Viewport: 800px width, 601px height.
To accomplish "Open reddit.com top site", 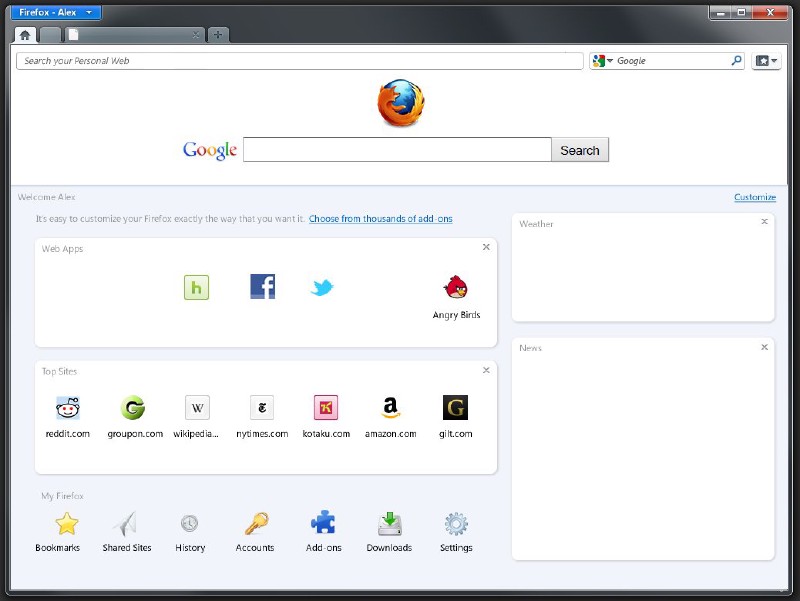I will coord(68,417).
